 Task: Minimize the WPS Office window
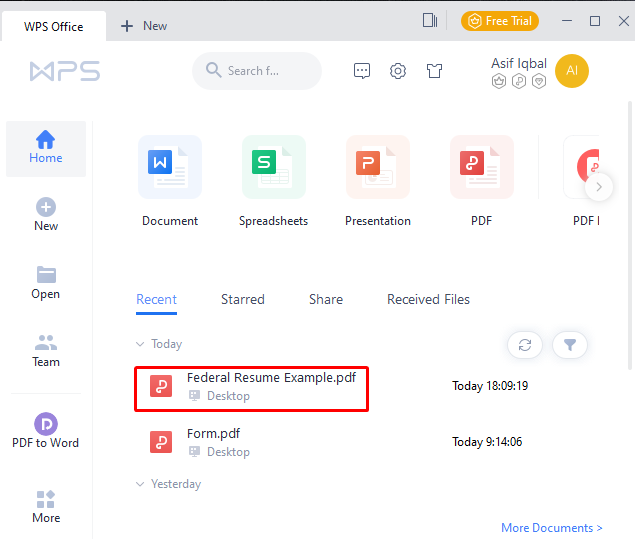point(567,21)
